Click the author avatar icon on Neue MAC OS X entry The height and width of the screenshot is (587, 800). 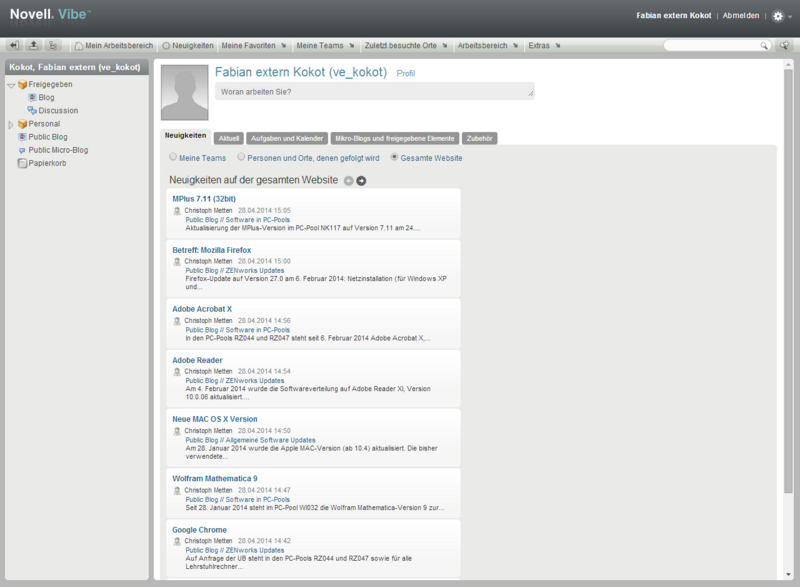[x=177, y=431]
